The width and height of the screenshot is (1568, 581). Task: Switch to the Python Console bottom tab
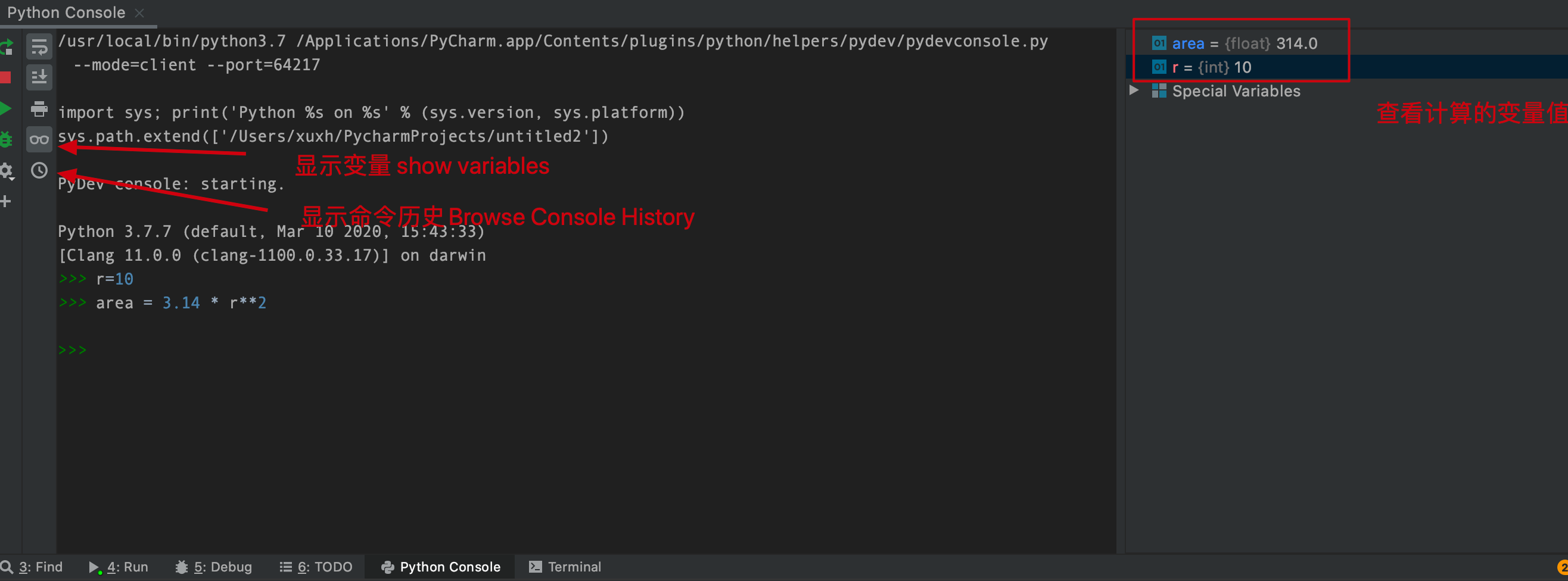(x=440, y=567)
